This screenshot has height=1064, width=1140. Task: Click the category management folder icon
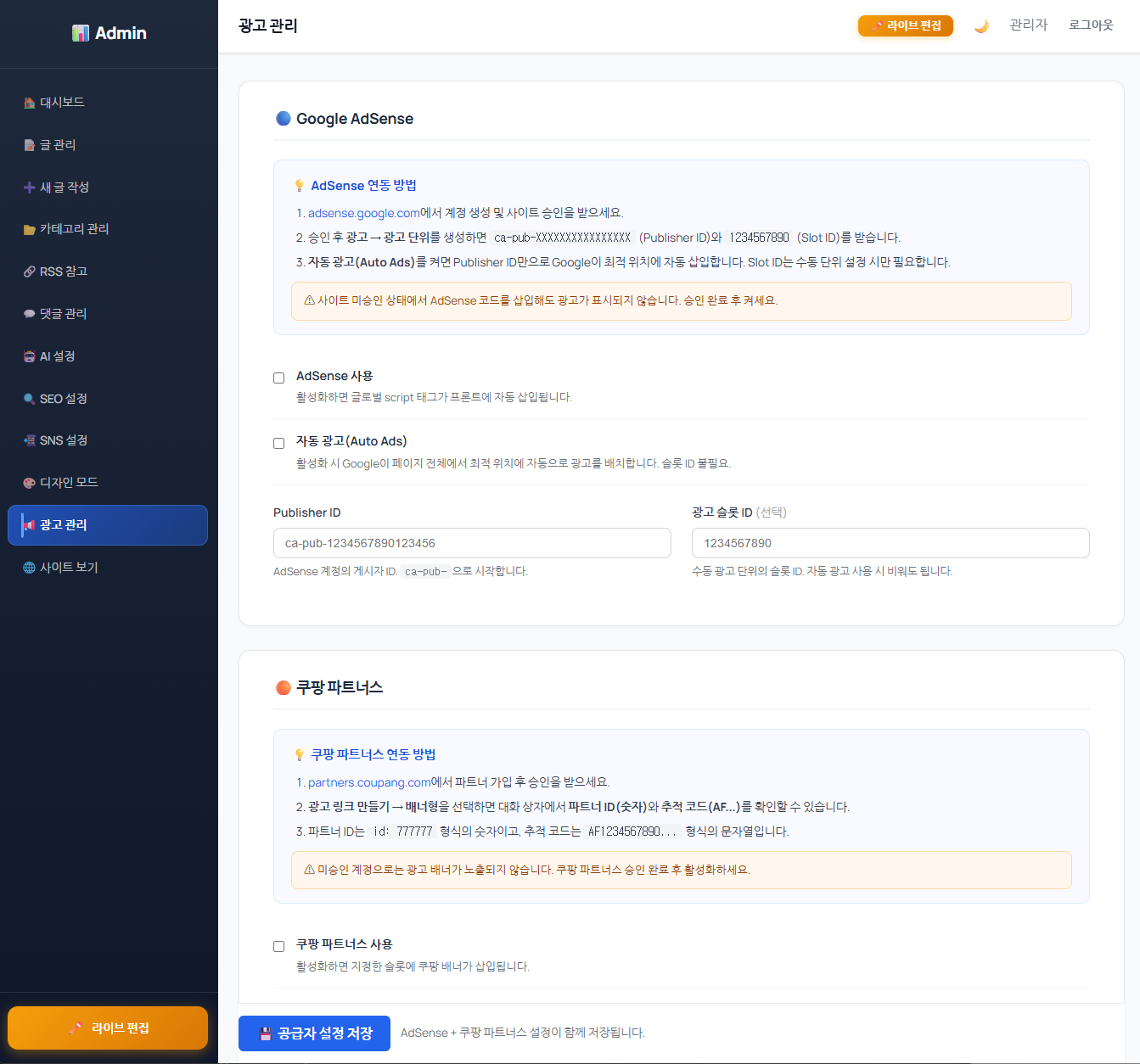30,230
